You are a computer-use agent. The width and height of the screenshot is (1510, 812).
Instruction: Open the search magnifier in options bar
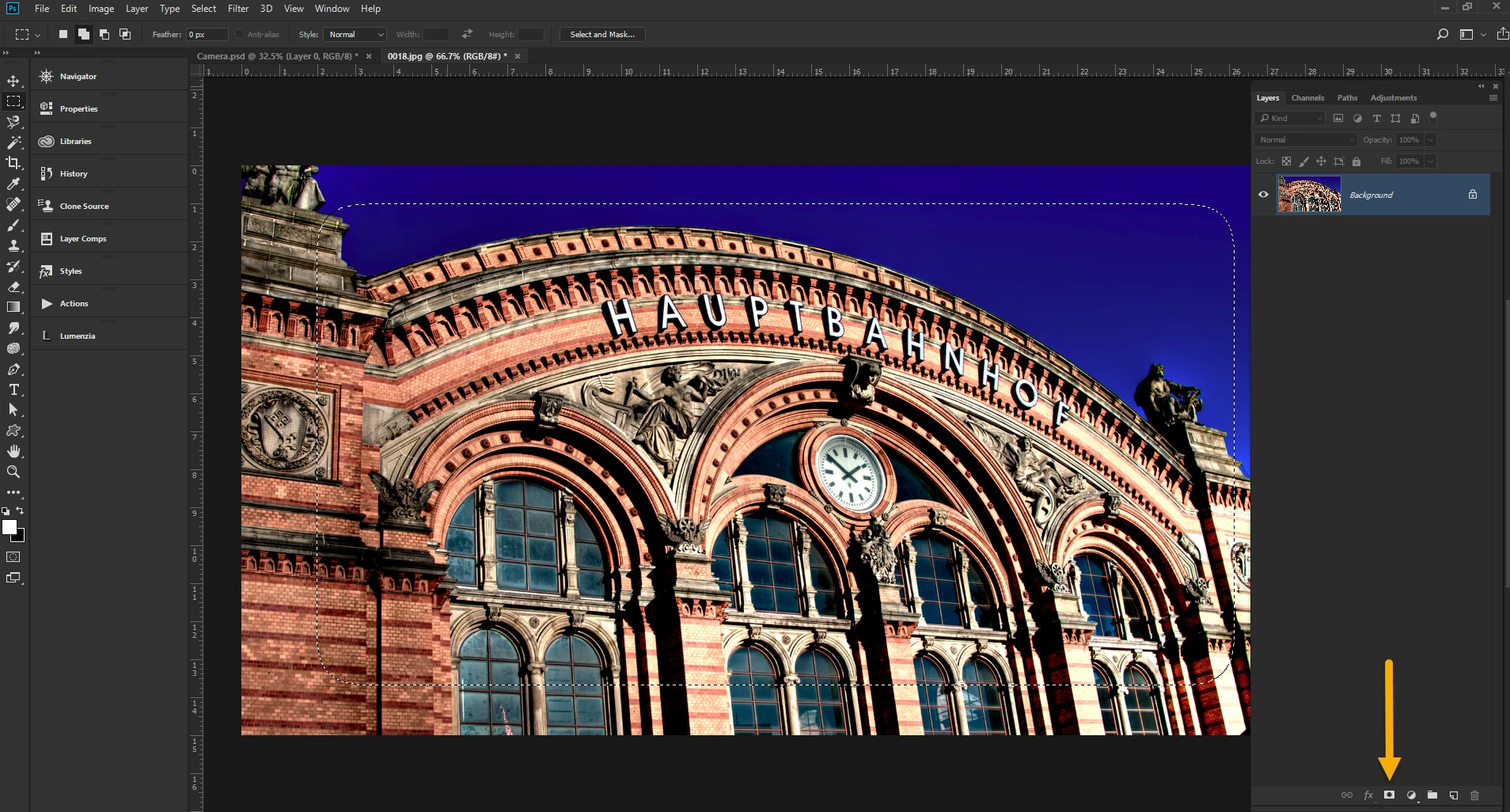pos(1442,34)
